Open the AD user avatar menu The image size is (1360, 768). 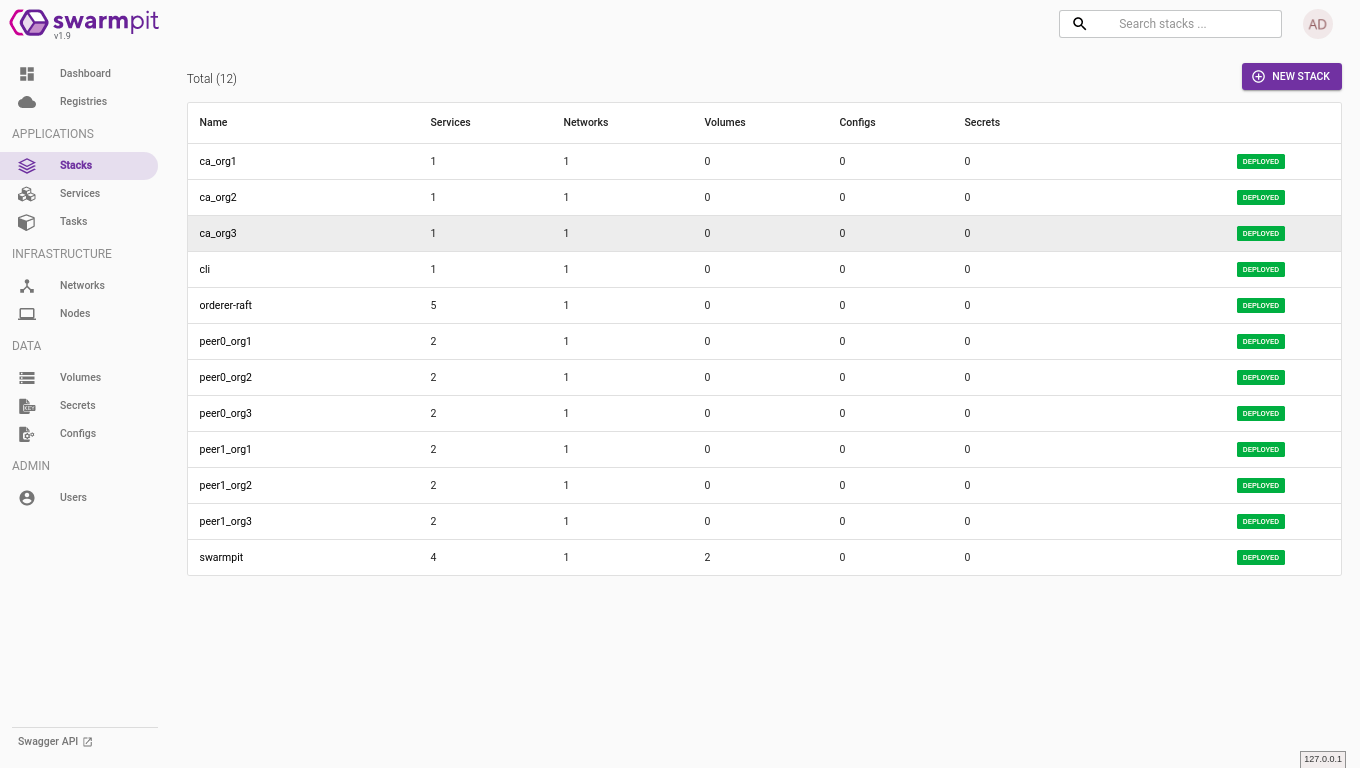pyautogui.click(x=1317, y=24)
